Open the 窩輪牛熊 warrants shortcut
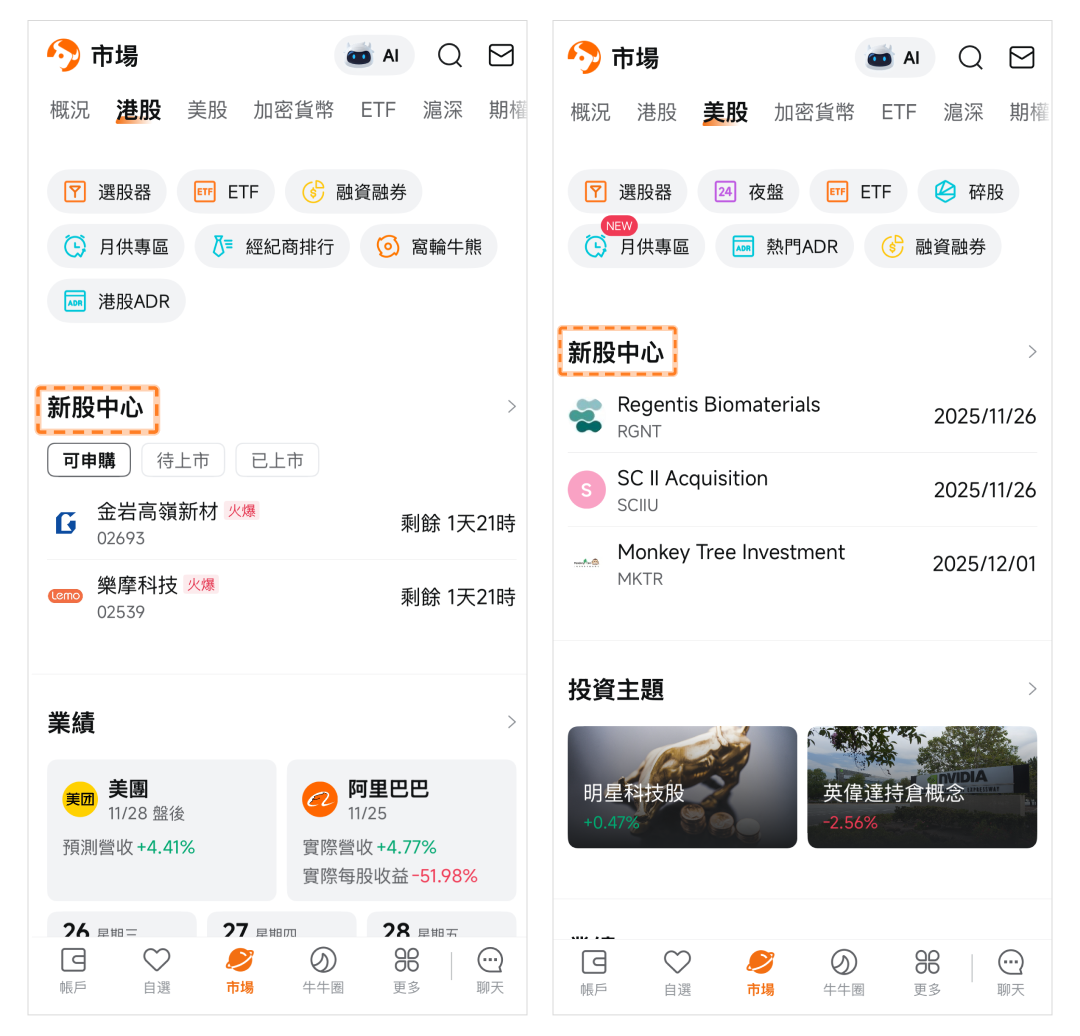Image resolution: width=1080 pixels, height=1036 pixels. click(x=428, y=246)
